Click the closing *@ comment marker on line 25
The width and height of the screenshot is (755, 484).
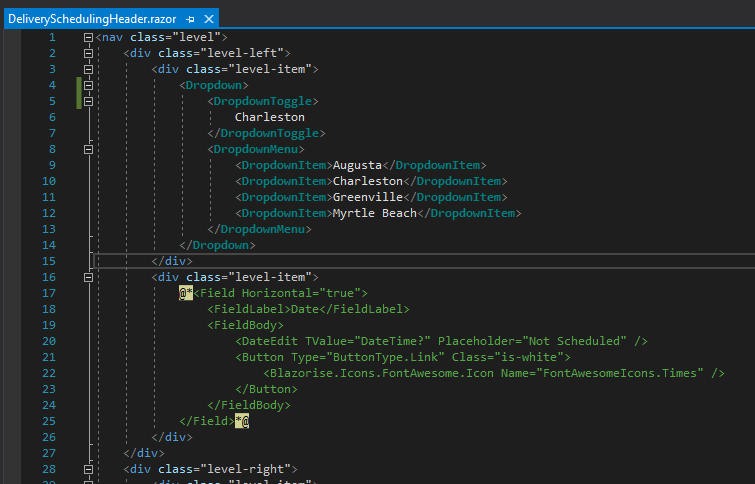pos(242,421)
